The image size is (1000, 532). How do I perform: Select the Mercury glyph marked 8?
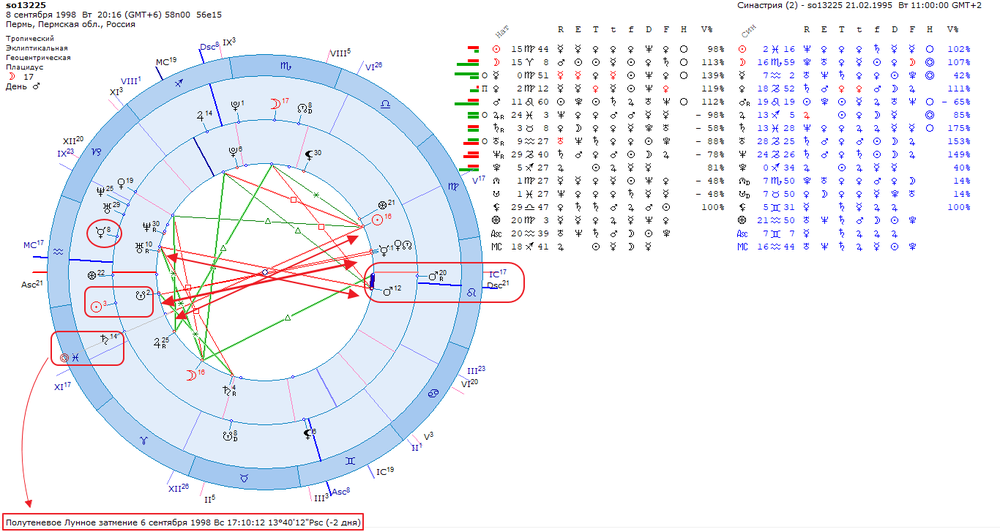pyautogui.click(x=102, y=232)
